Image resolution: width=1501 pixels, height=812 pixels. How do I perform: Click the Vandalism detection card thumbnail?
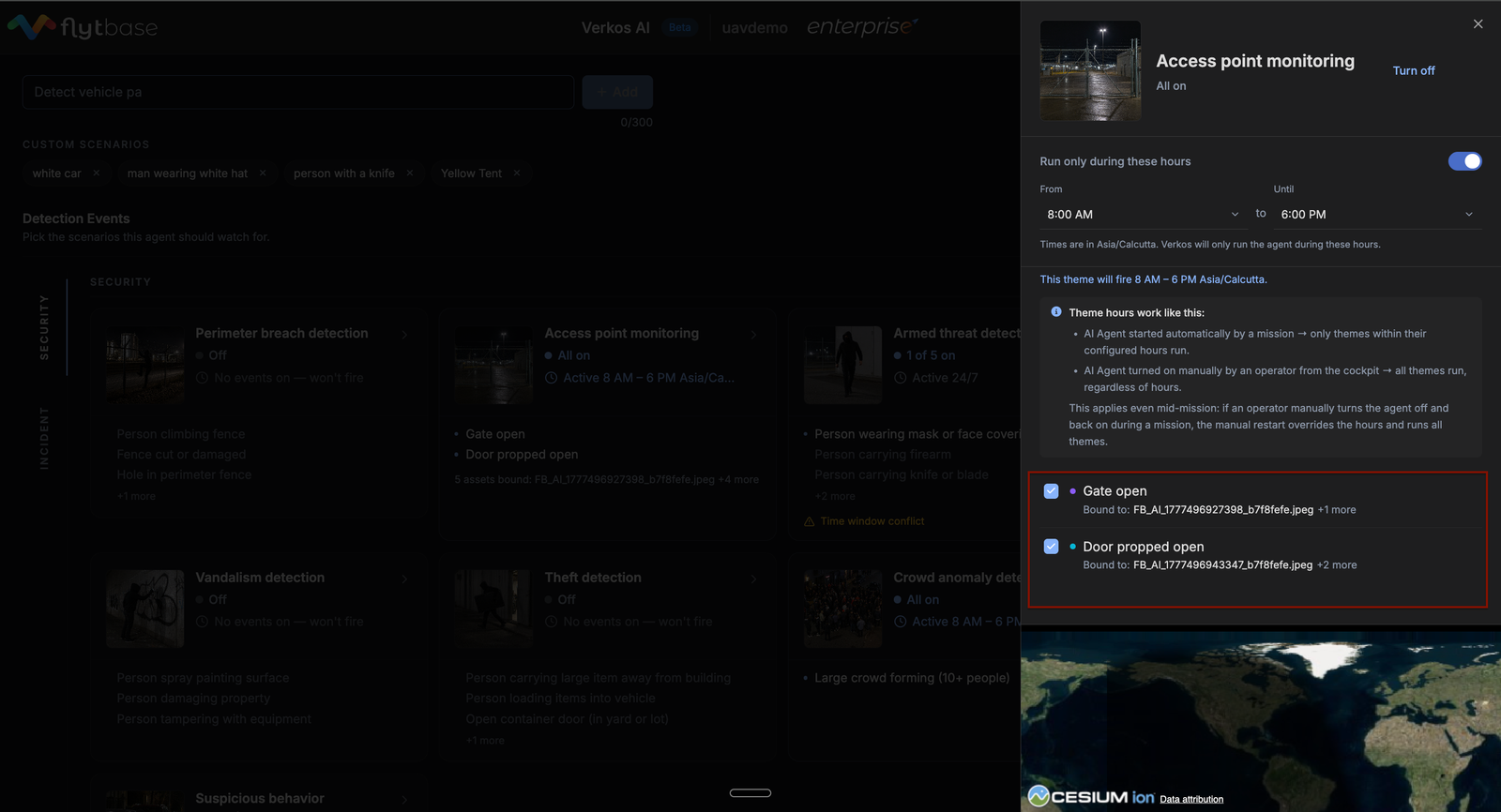(145, 609)
